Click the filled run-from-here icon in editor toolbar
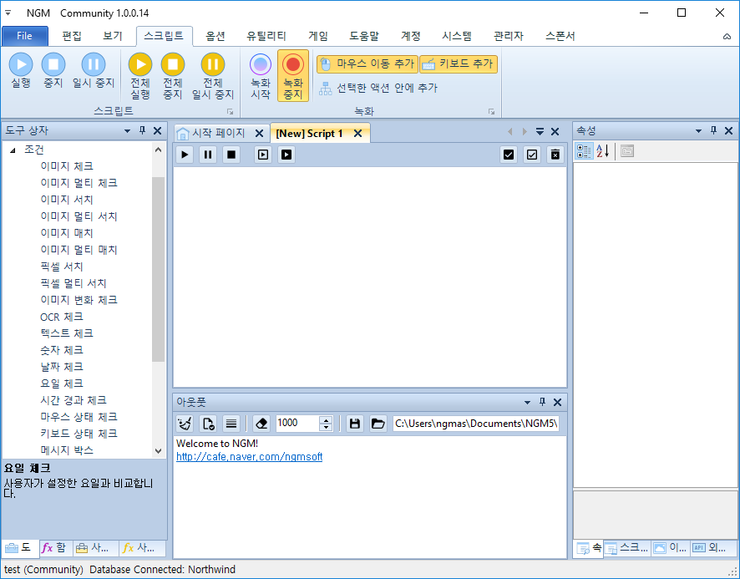This screenshot has height=579, width=740. click(286, 155)
